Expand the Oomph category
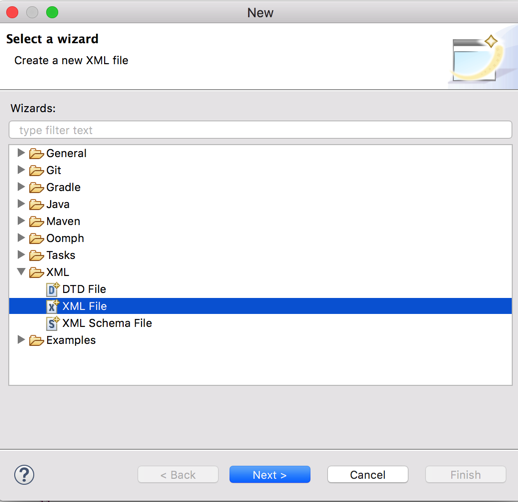This screenshot has height=502, width=518. (x=21, y=238)
